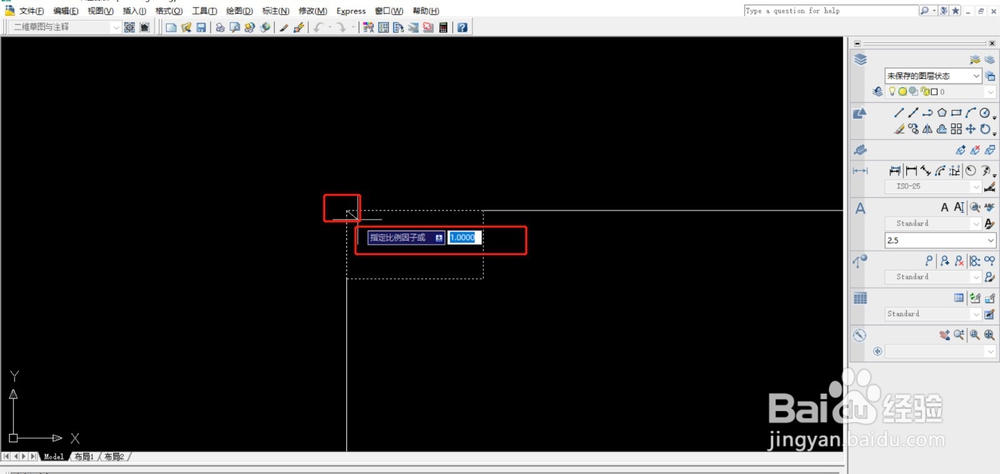Click the Zoom Extents magnifier icon
This screenshot has height=474, width=1000.
click(989, 335)
